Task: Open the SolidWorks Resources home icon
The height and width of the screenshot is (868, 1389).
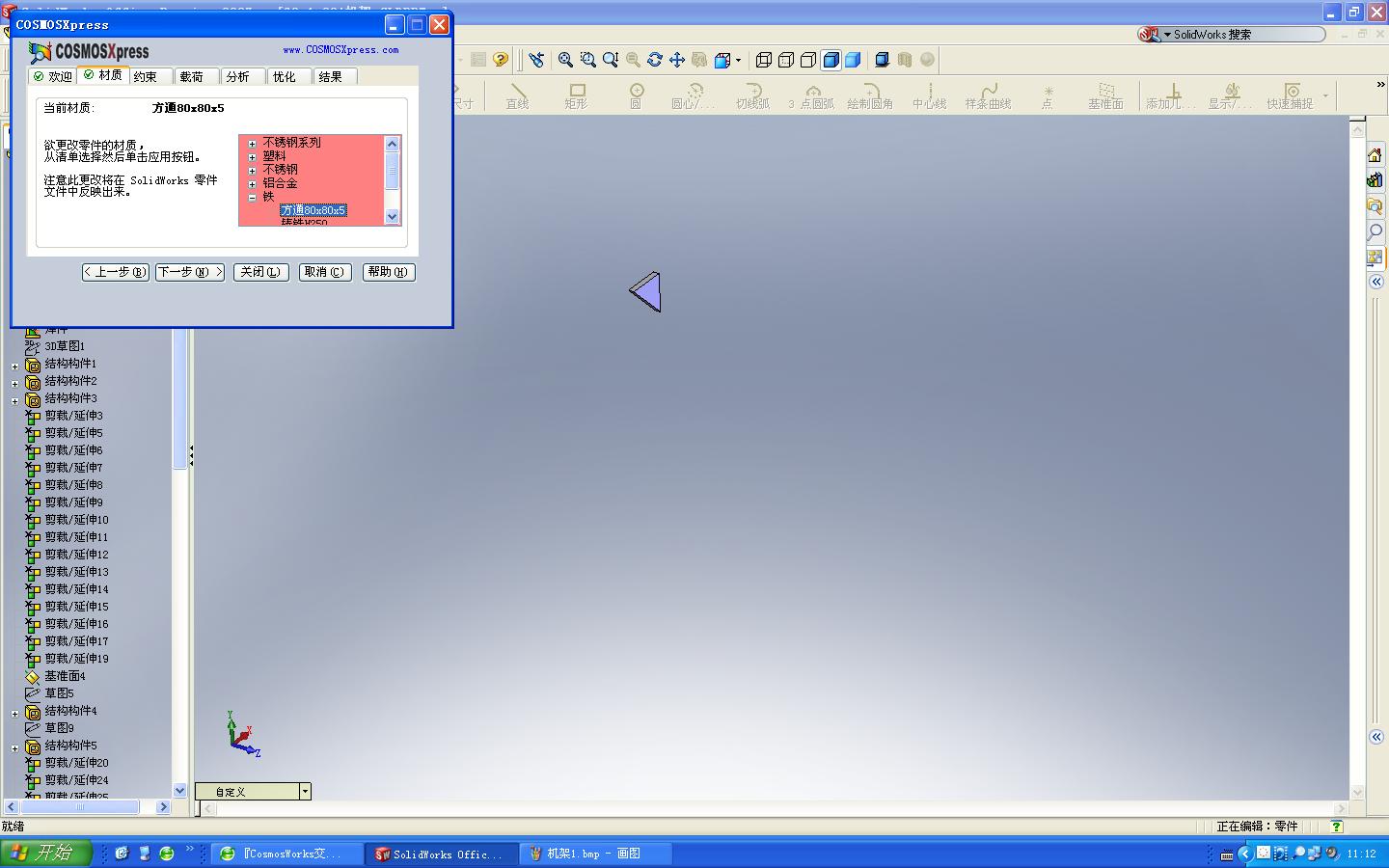Action: click(x=1375, y=154)
